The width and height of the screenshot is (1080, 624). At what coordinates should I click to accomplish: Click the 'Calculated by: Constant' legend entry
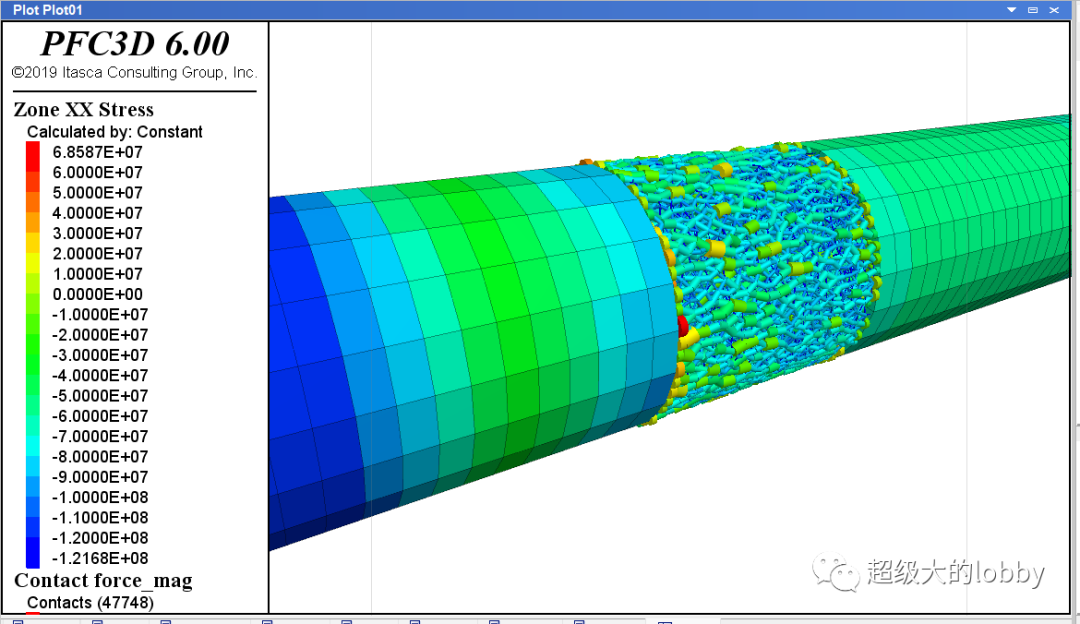pos(114,132)
